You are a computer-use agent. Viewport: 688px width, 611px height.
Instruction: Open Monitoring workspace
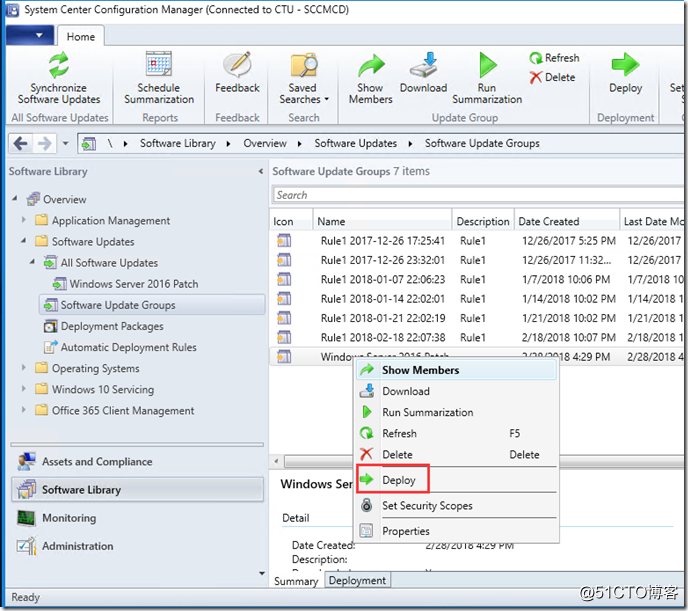137,518
